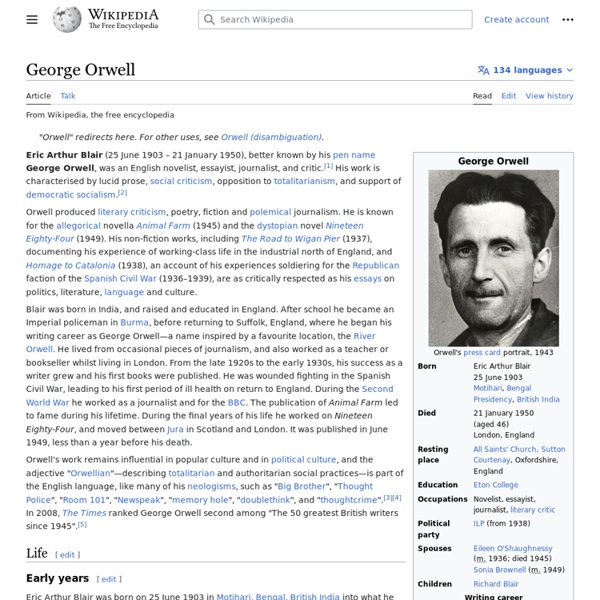Open the press card link in caption
This screenshot has height=600, width=600.
(482, 352)
